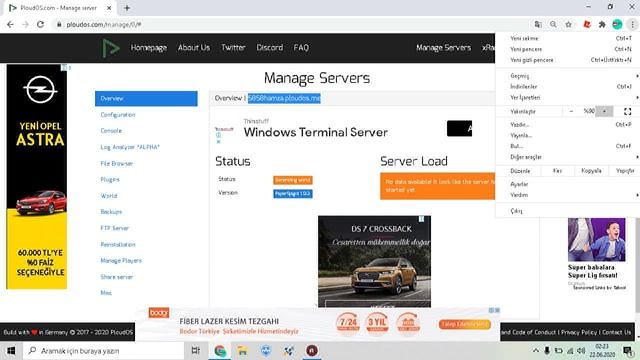Open the Twitter nav link
The image size is (640, 360).
233,48
